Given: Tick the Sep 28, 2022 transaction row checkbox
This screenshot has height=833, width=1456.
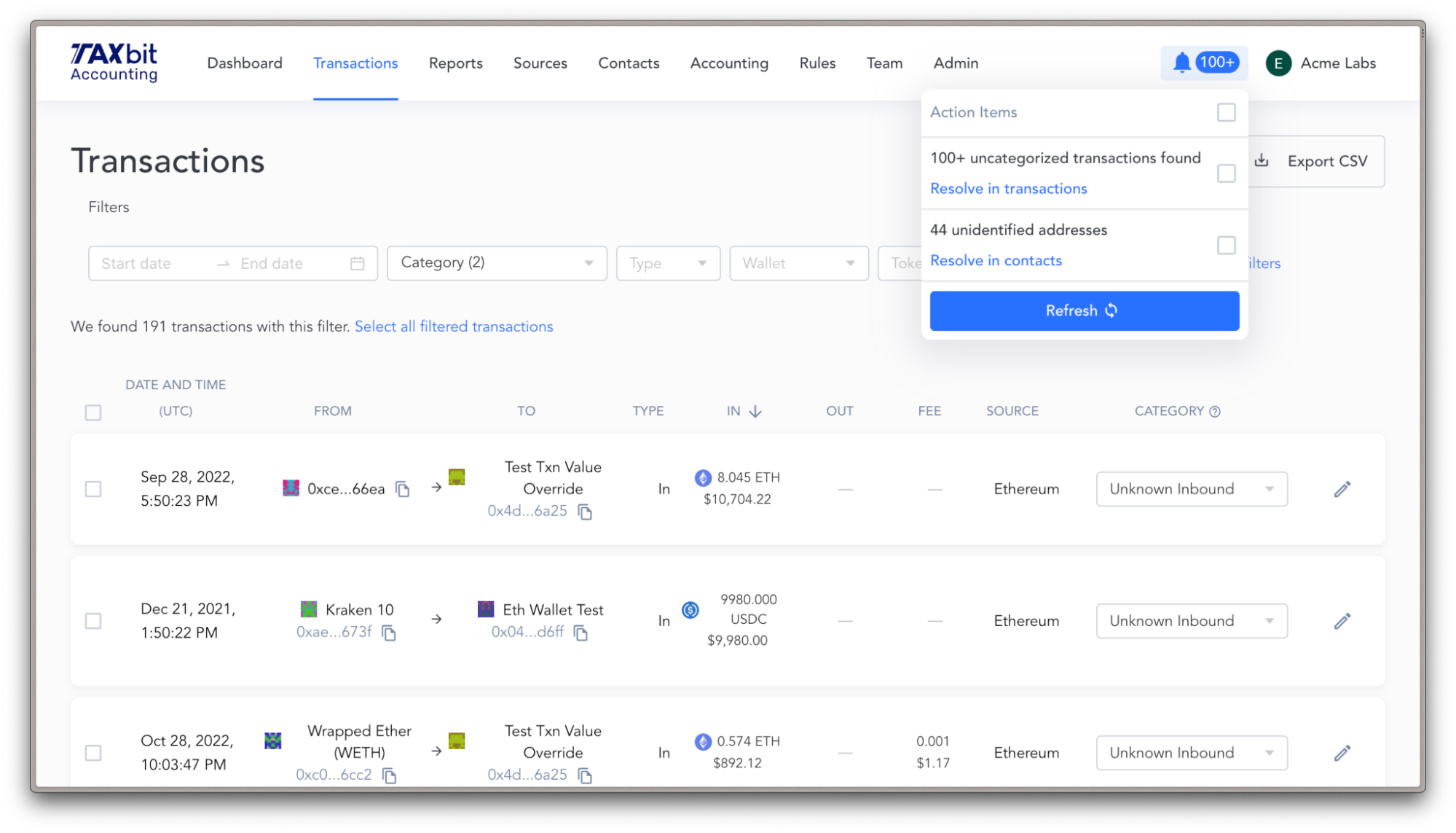Looking at the screenshot, I should [93, 489].
